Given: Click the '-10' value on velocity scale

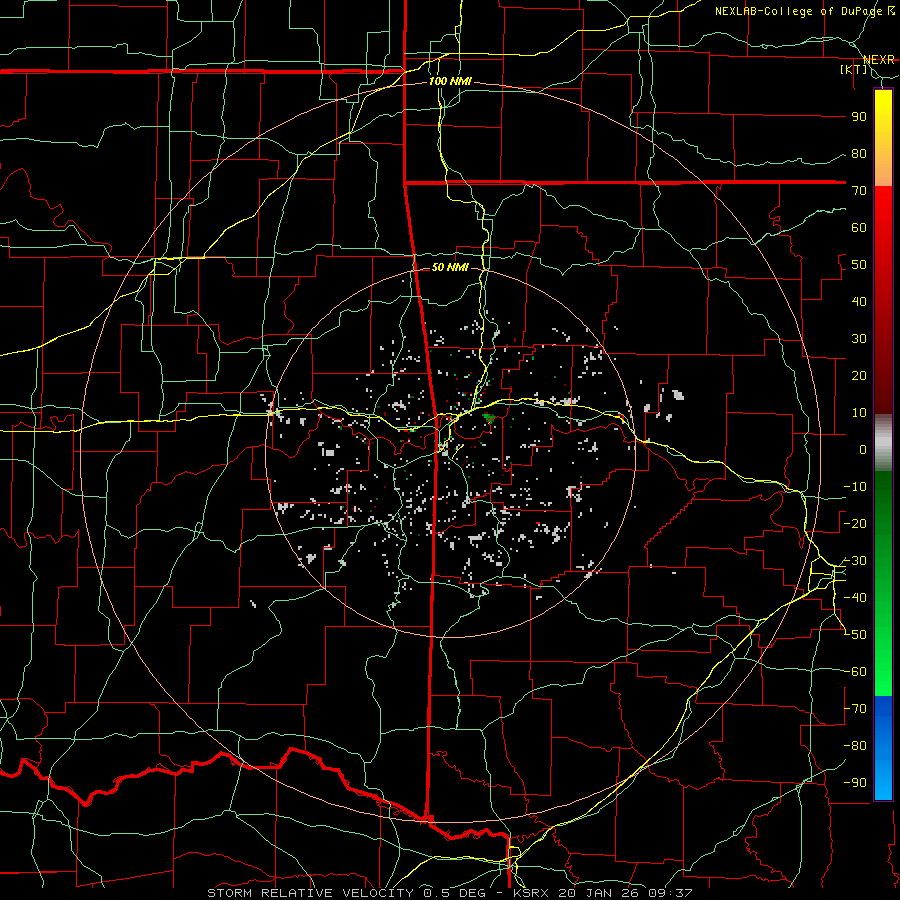Looking at the screenshot, I should coord(855,487).
